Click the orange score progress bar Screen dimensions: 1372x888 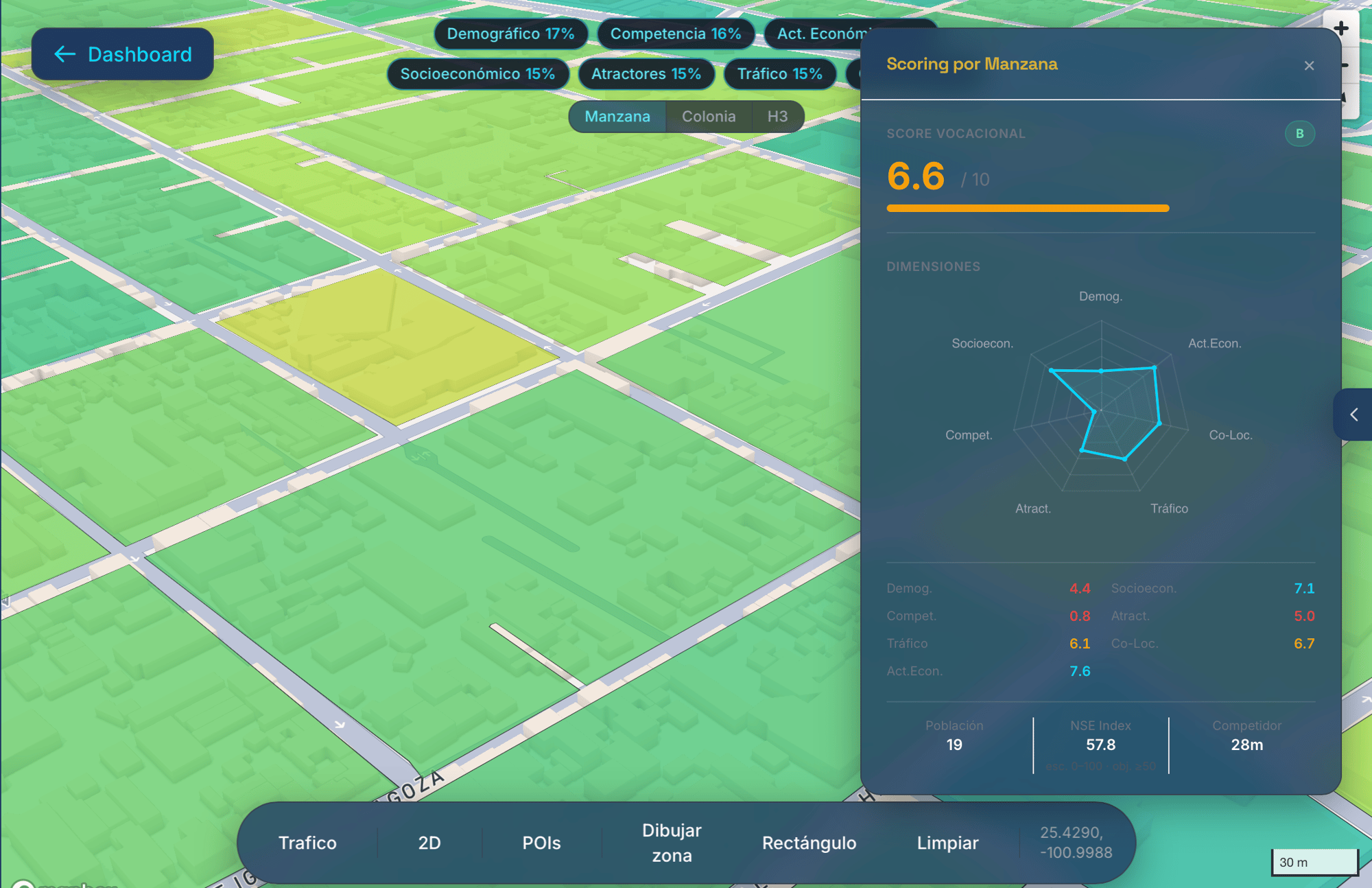pos(1027,208)
